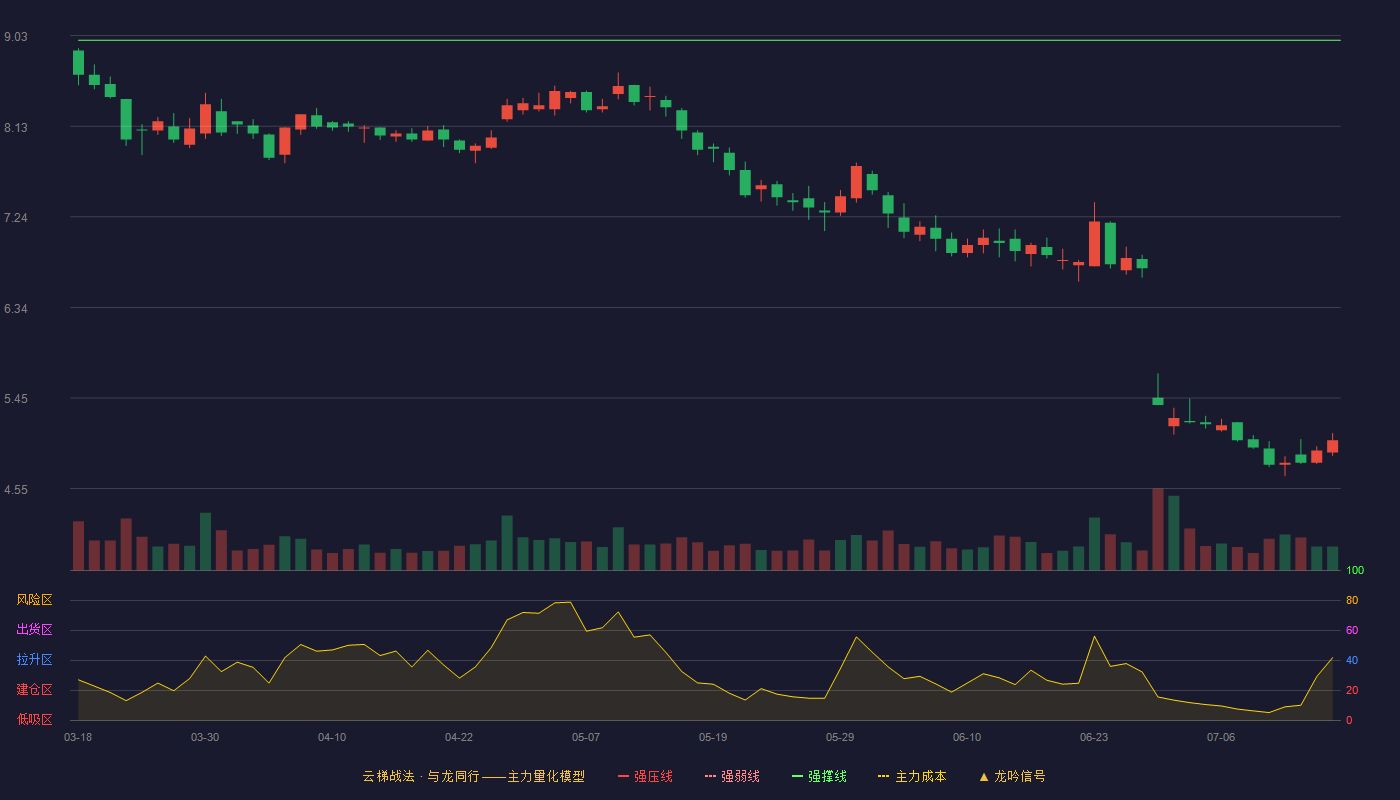Click the 低吸区 zone label

point(34,719)
